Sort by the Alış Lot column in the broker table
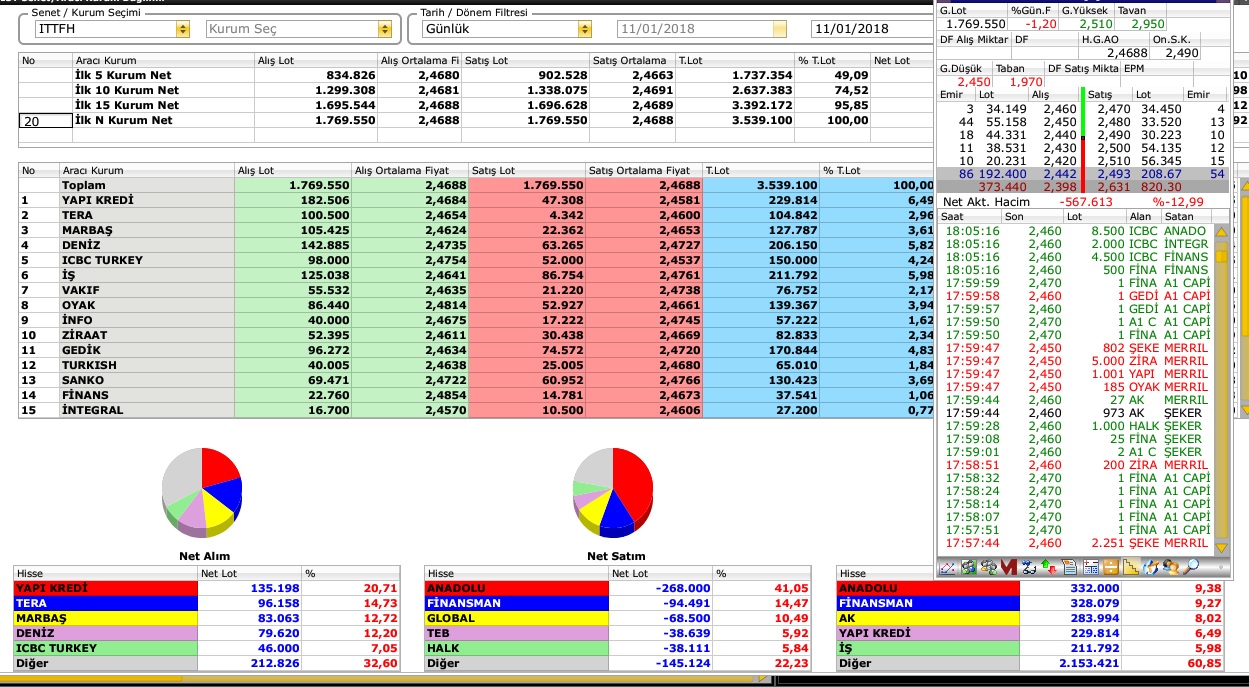The height and width of the screenshot is (687, 1249). (293, 171)
